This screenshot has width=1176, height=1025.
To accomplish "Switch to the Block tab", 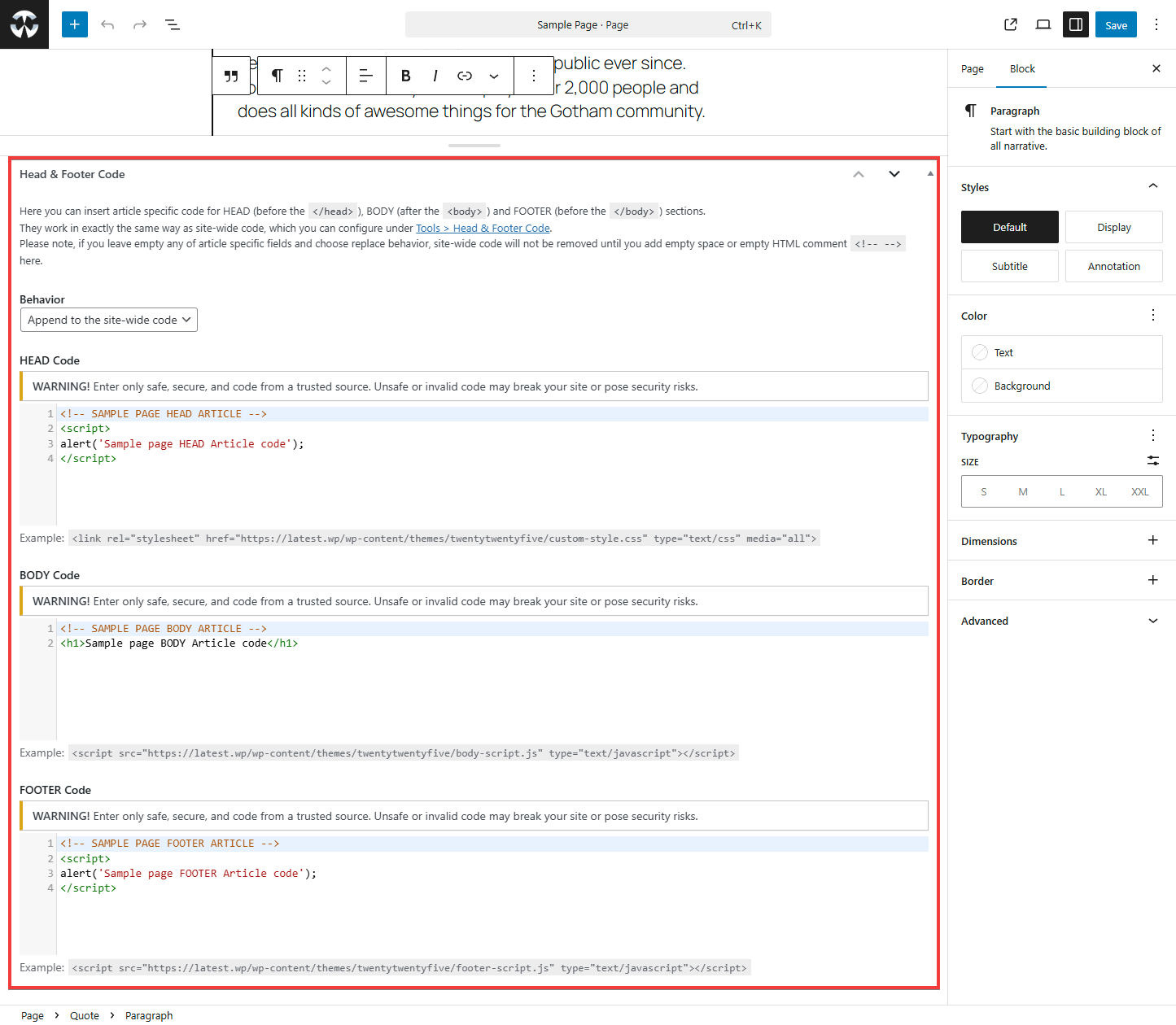I will click(x=1022, y=69).
